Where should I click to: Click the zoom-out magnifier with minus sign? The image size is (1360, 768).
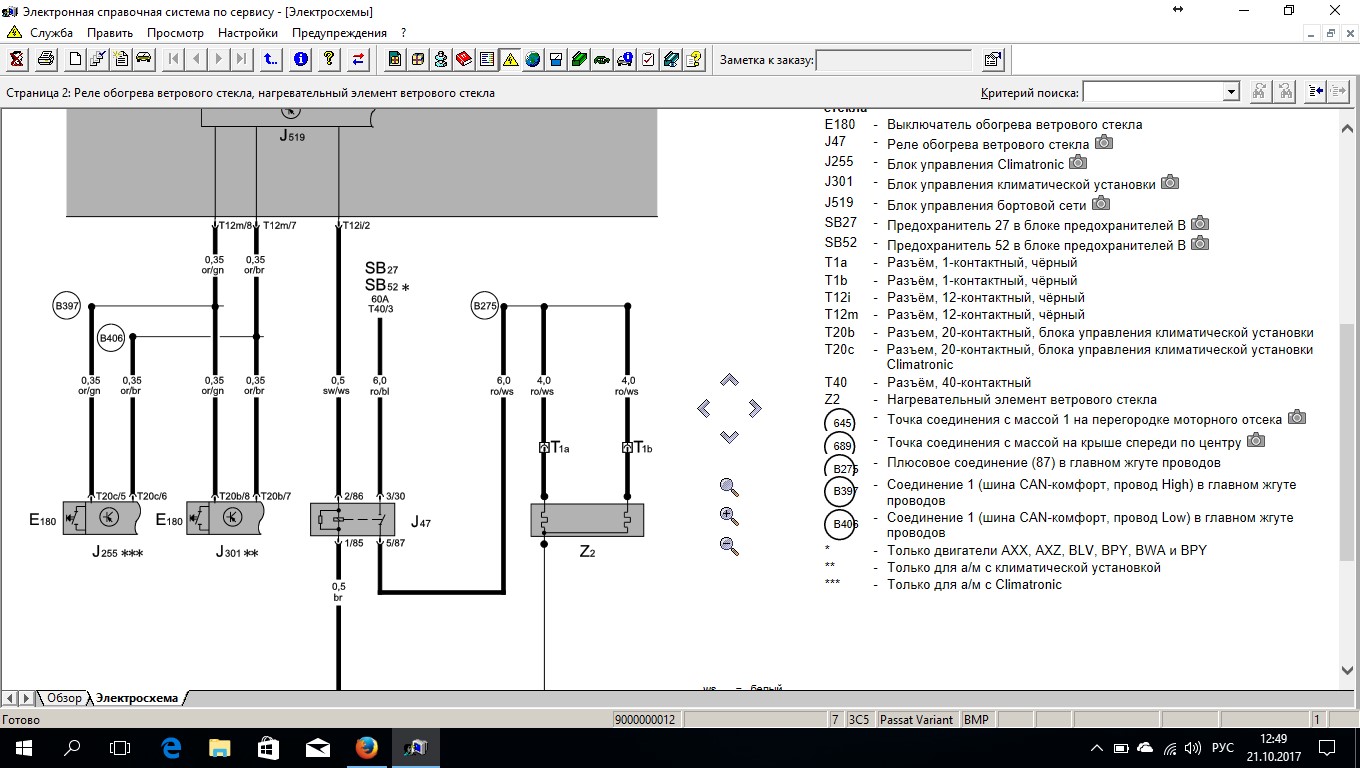click(x=729, y=547)
